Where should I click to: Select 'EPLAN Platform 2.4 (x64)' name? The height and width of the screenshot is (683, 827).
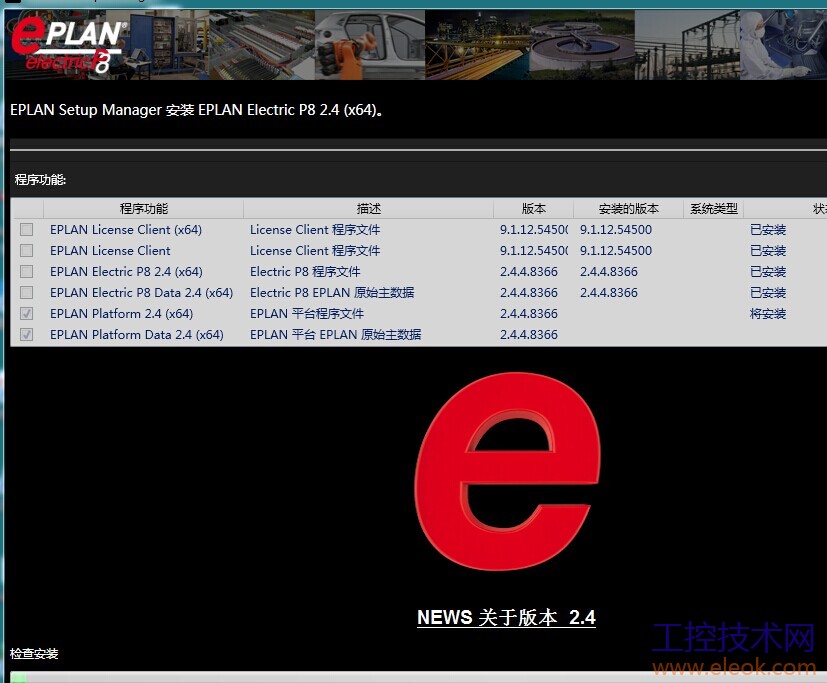click(x=121, y=314)
